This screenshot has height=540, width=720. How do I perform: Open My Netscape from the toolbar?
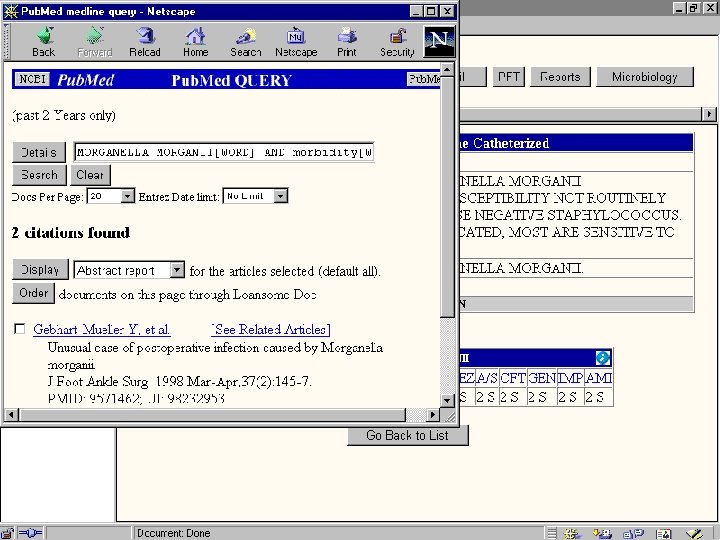coord(296,42)
